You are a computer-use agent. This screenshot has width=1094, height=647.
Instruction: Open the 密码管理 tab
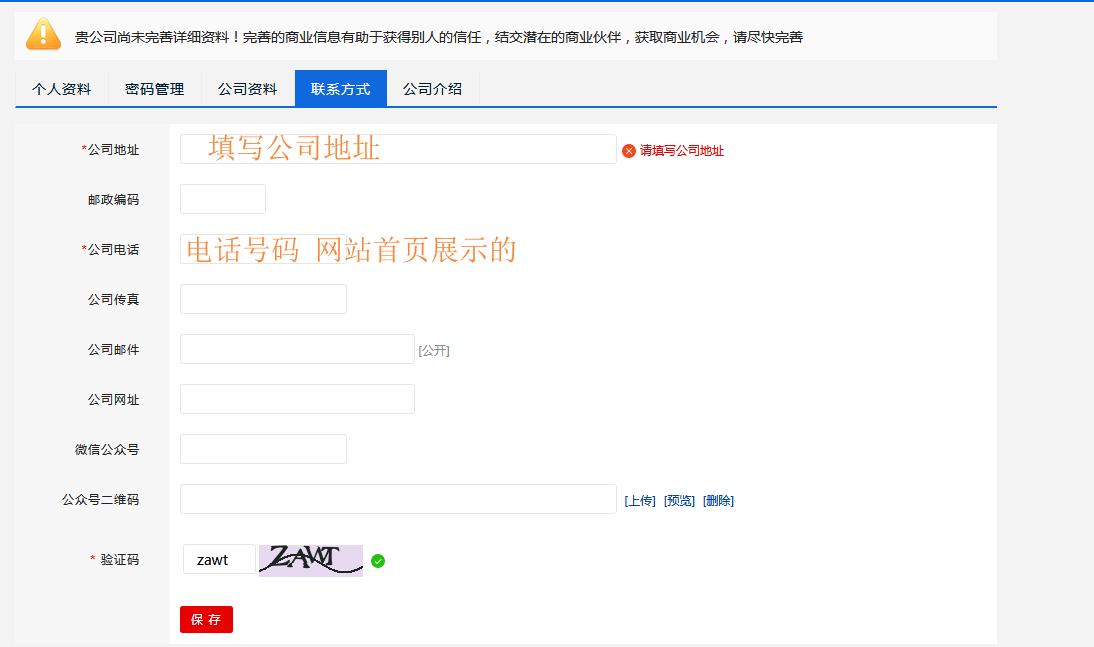click(152, 88)
